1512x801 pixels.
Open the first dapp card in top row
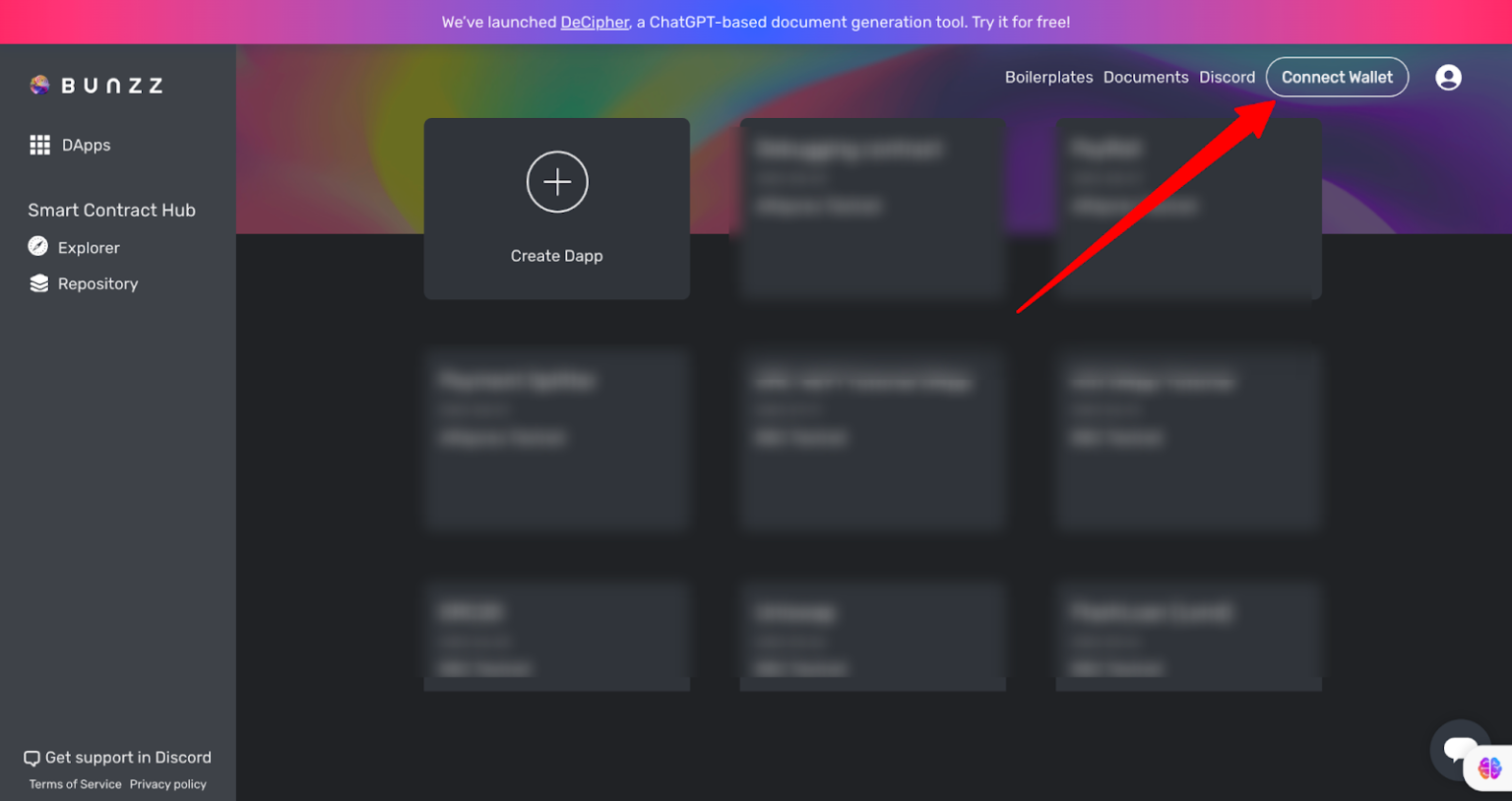[x=872, y=209]
